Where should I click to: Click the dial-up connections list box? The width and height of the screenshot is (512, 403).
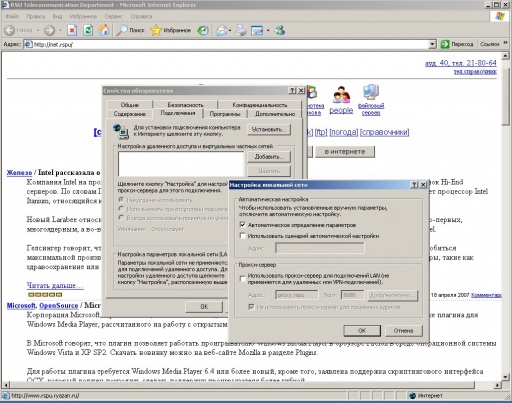point(181,164)
